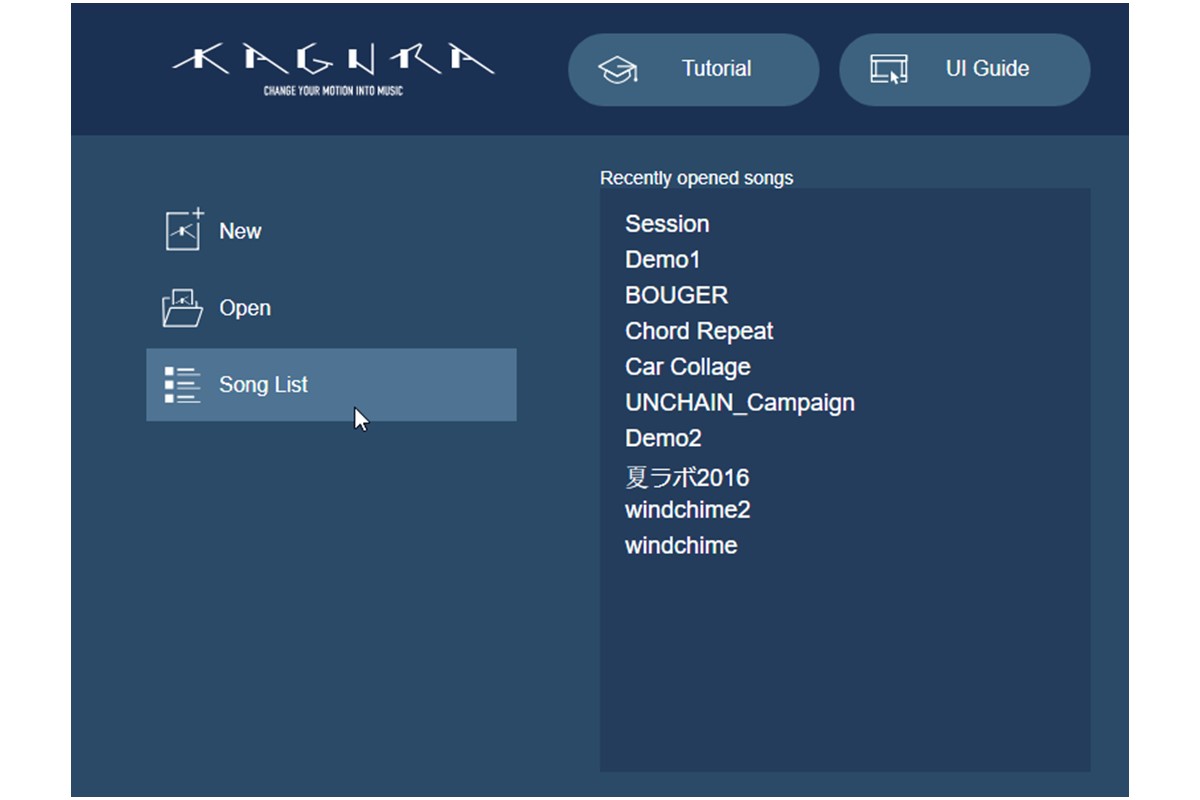Click the Open folder icon
This screenshot has height=800, width=1200.
pyautogui.click(x=182, y=308)
